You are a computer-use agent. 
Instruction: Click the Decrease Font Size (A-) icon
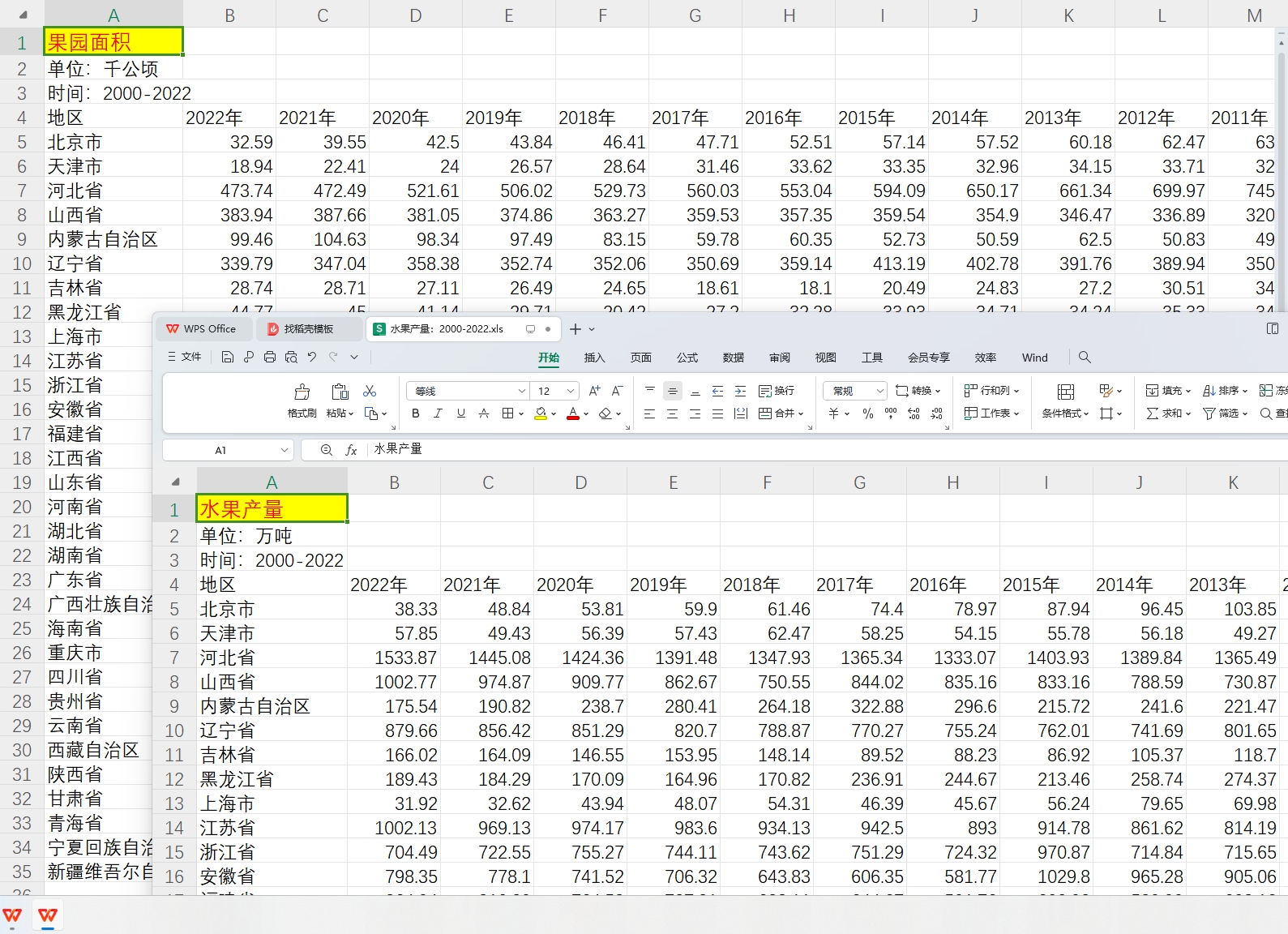[617, 391]
